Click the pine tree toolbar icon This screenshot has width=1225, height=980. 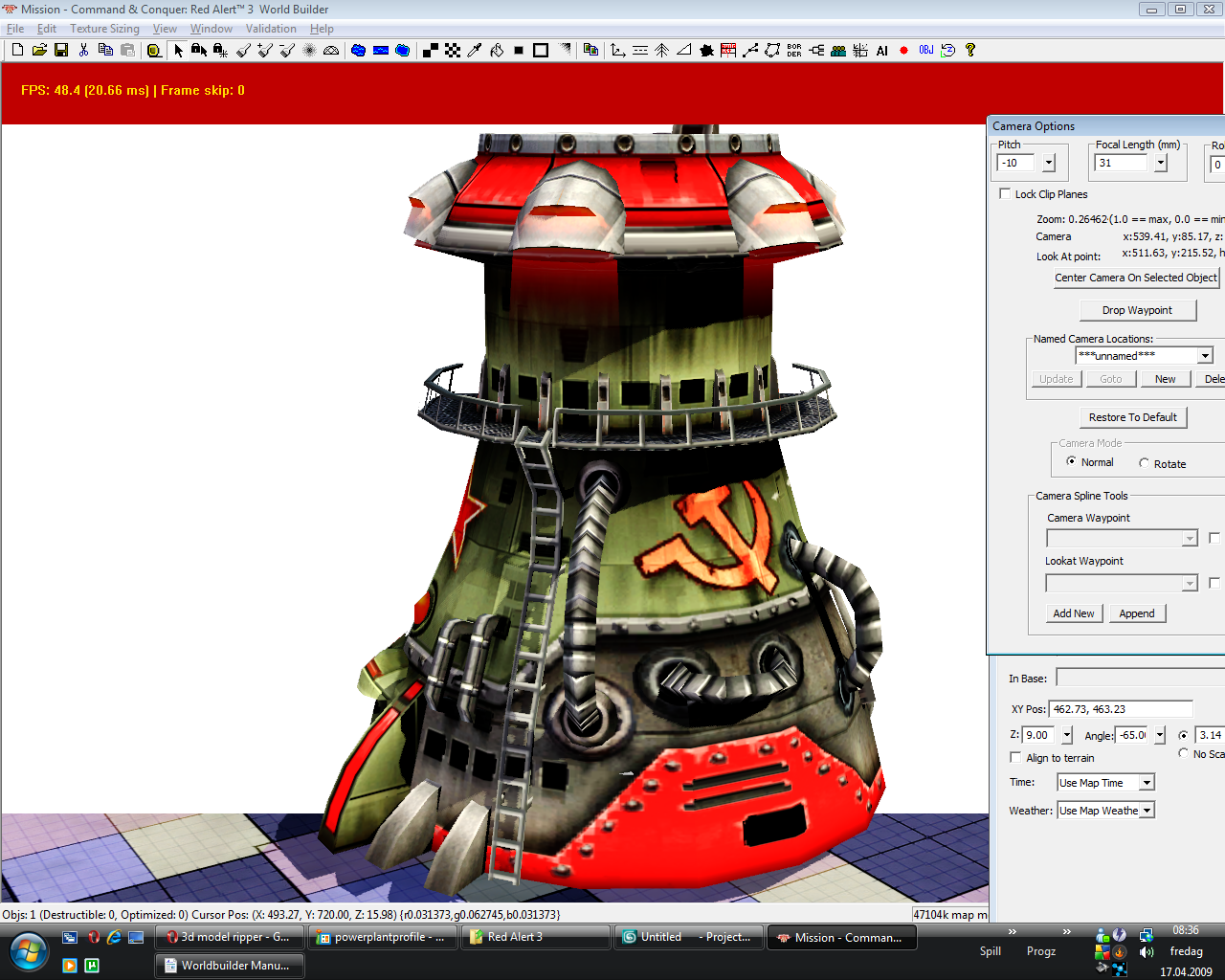[x=661, y=50]
